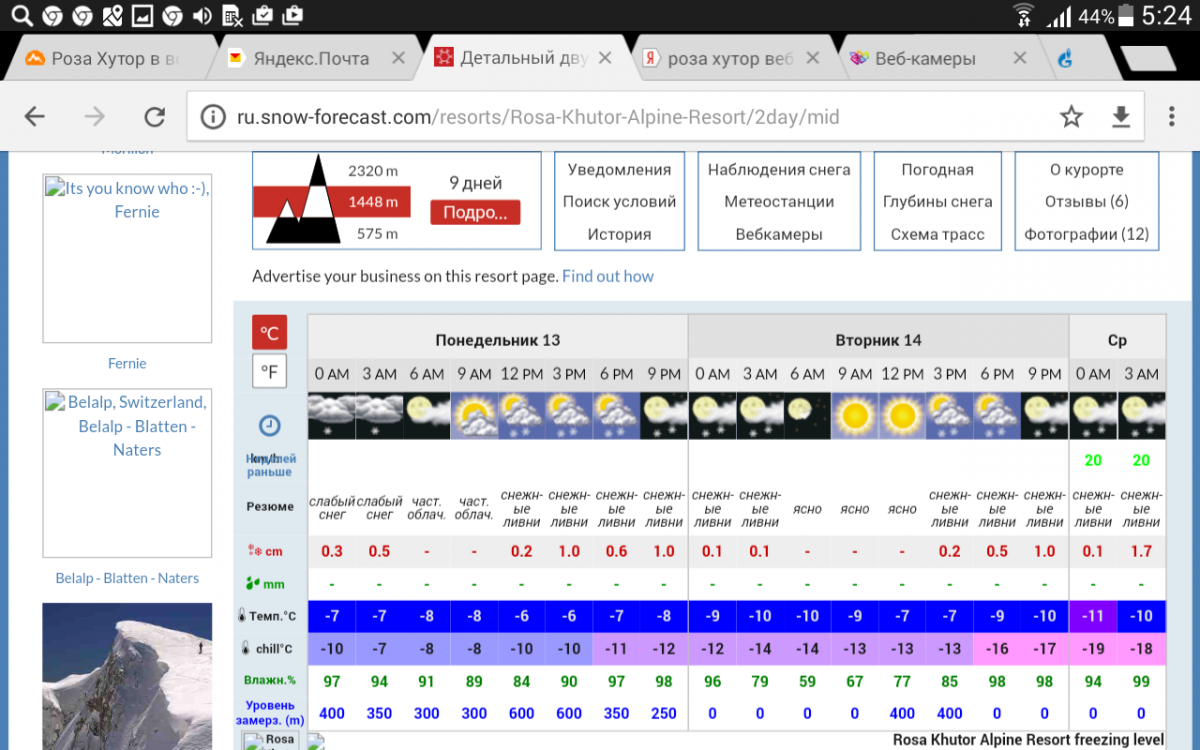This screenshot has height=750, width=1200.
Task: Open the Глубины снега link
Action: [x=937, y=201]
